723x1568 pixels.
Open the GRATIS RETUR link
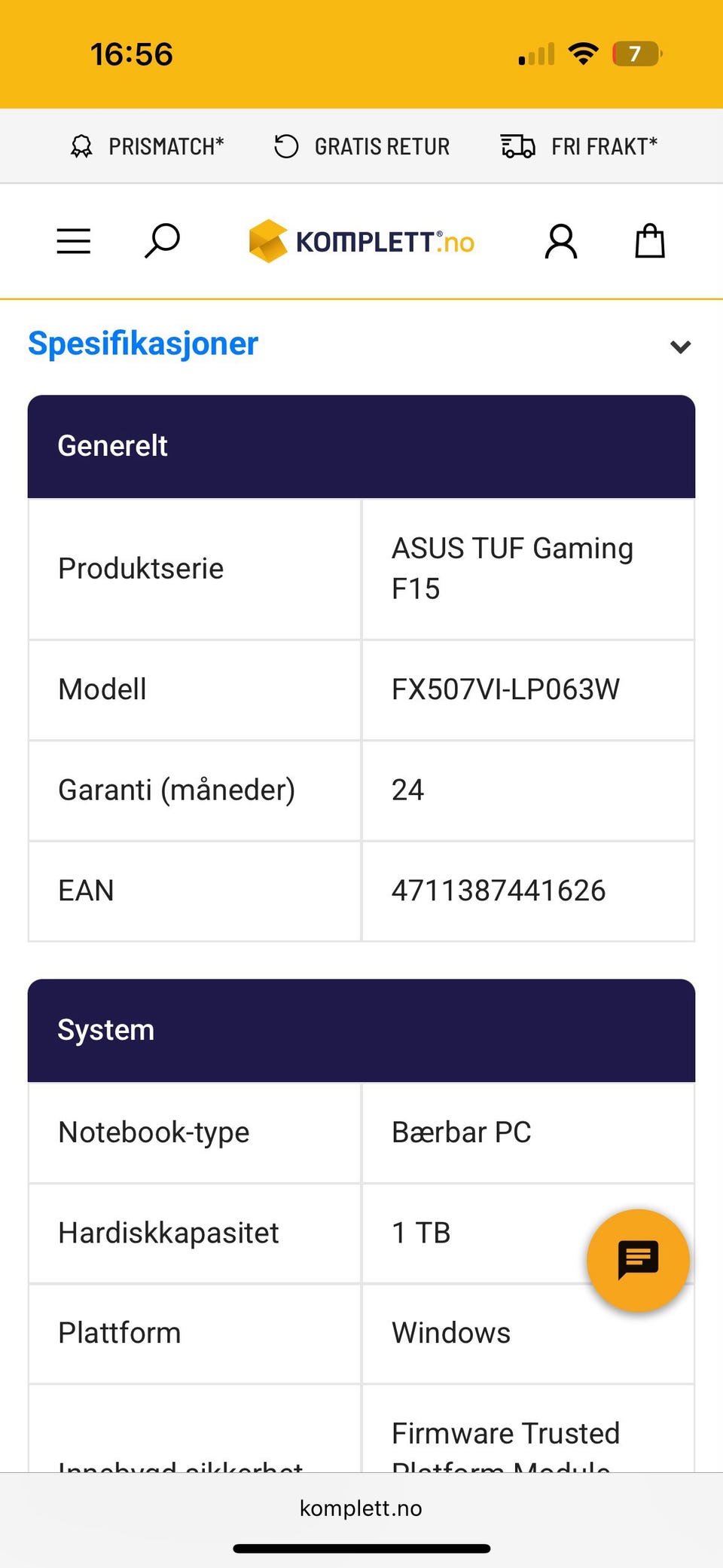coord(382,146)
